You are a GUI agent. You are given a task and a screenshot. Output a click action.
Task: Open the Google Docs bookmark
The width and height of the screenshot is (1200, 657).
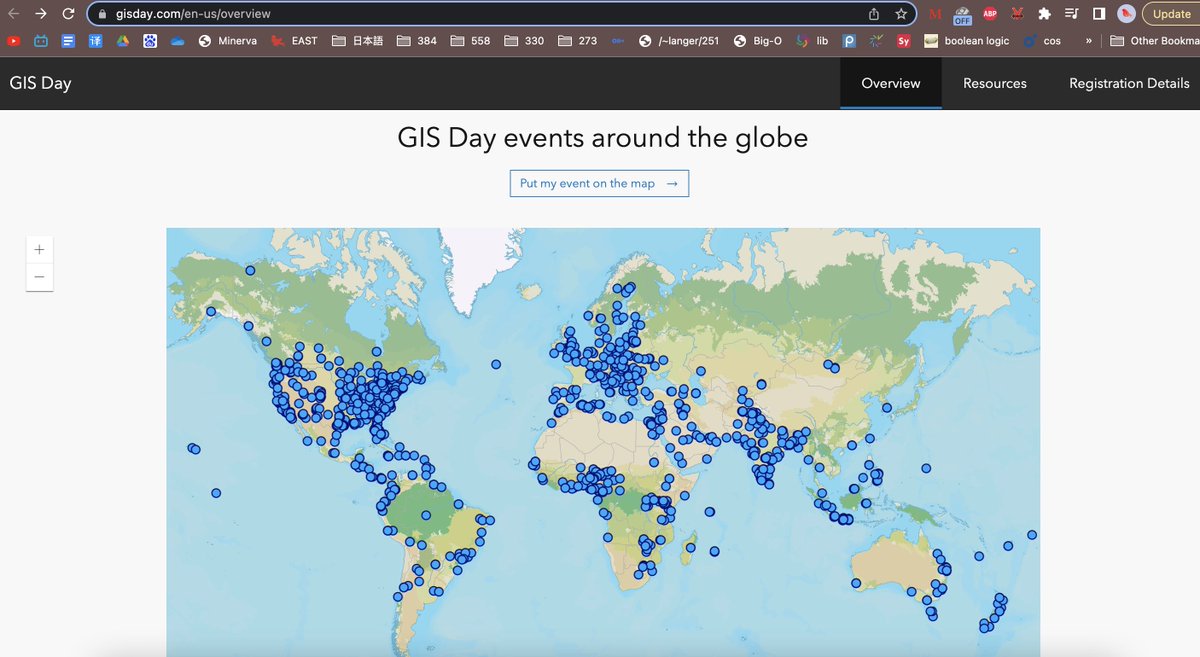pos(68,41)
